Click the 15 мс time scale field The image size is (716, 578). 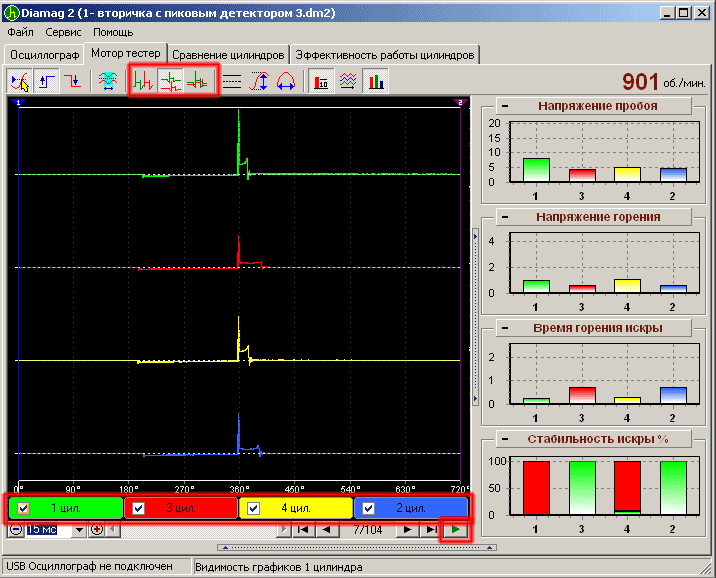coord(48,530)
